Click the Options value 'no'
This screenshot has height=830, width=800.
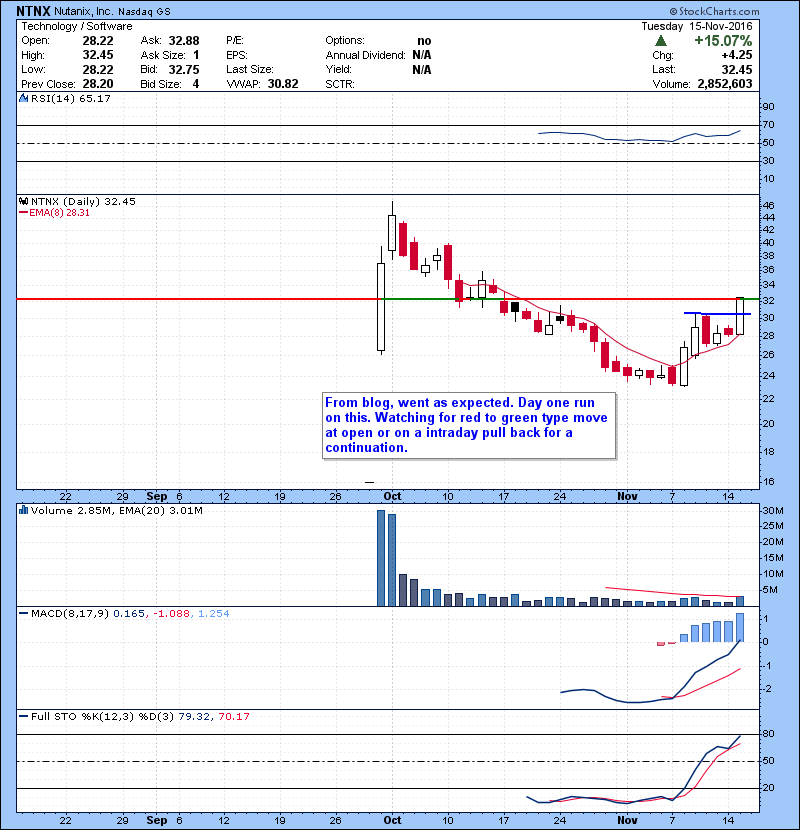pyautogui.click(x=424, y=41)
